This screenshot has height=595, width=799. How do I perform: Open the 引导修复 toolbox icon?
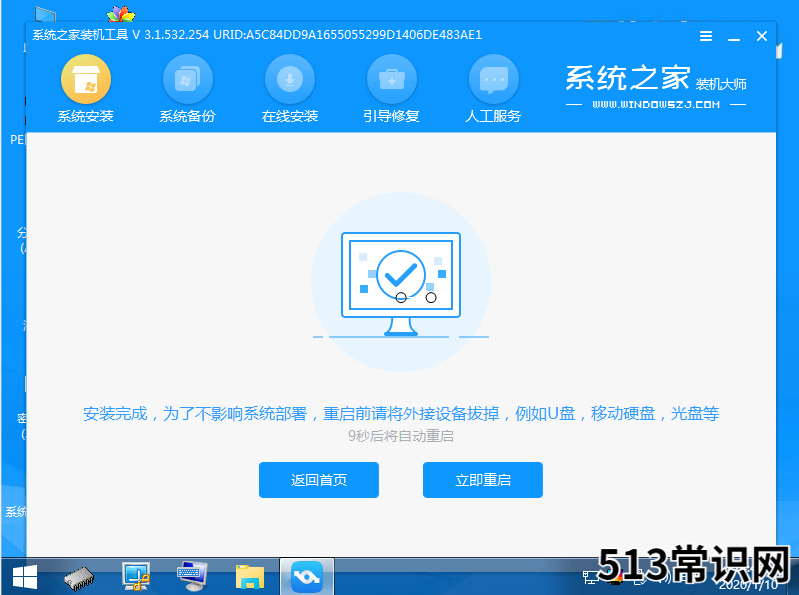(x=391, y=79)
